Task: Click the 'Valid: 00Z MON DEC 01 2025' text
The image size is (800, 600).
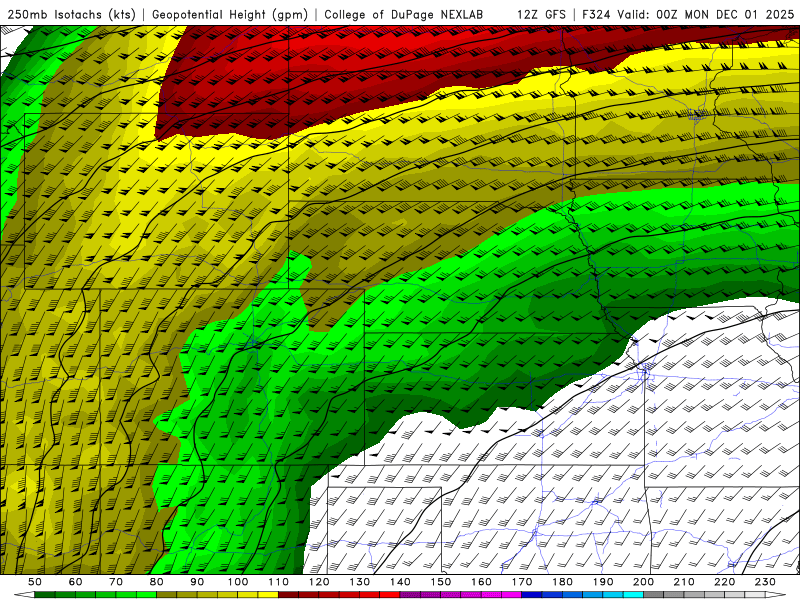Action: 706,14
